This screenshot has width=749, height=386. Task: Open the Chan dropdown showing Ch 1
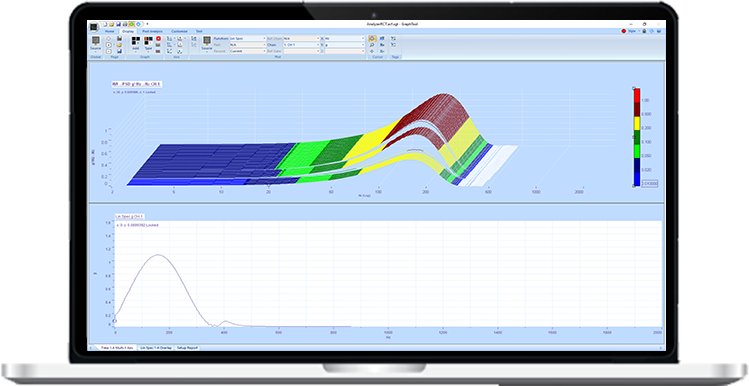click(x=301, y=45)
